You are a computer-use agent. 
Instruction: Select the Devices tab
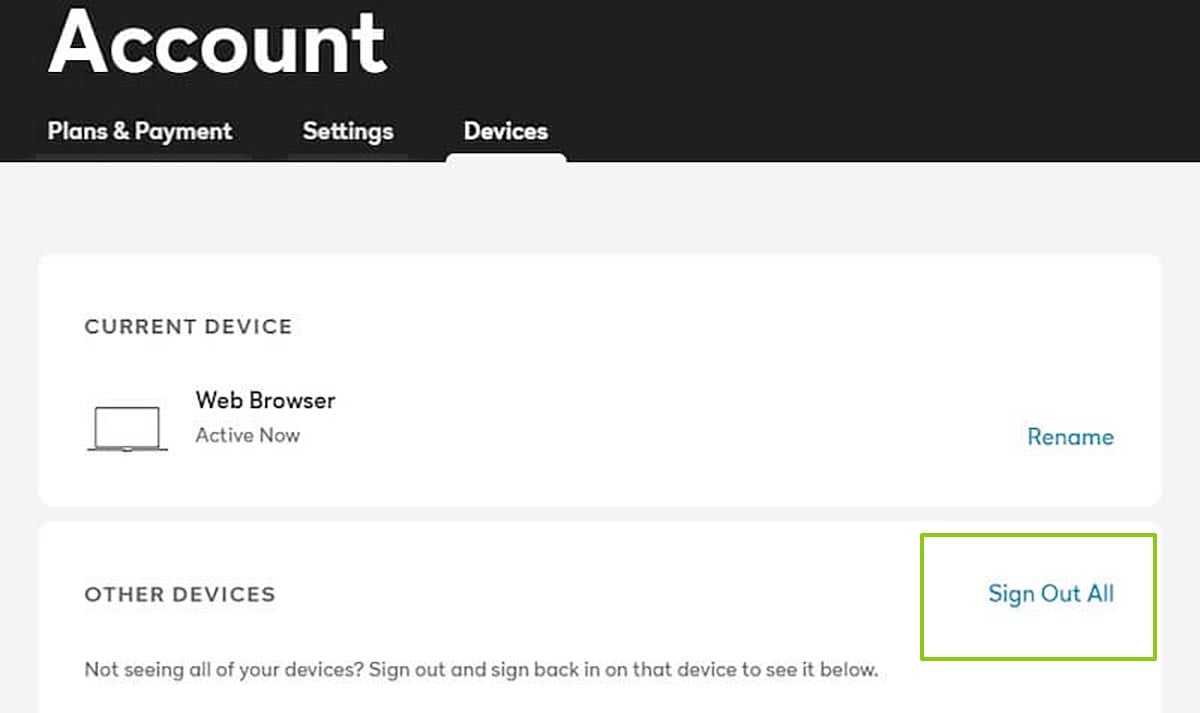coord(506,131)
